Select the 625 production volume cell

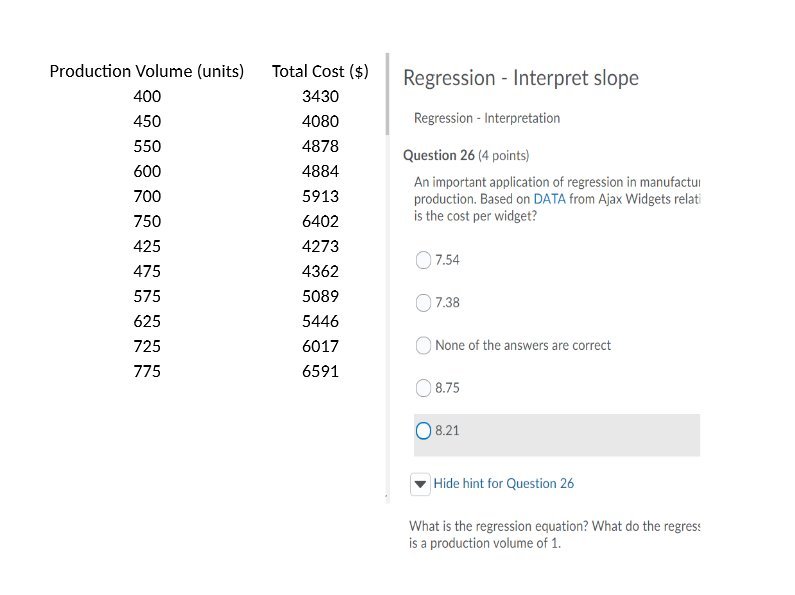pos(147,321)
